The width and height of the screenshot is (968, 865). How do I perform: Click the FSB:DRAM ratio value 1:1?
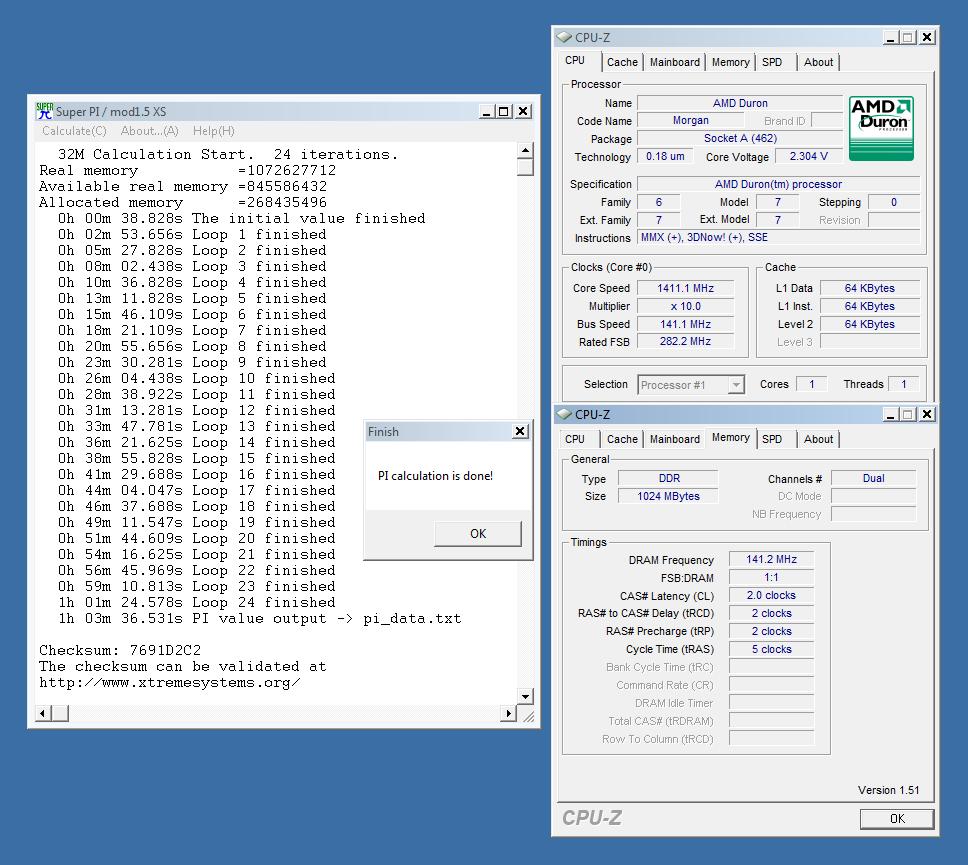click(x=771, y=577)
